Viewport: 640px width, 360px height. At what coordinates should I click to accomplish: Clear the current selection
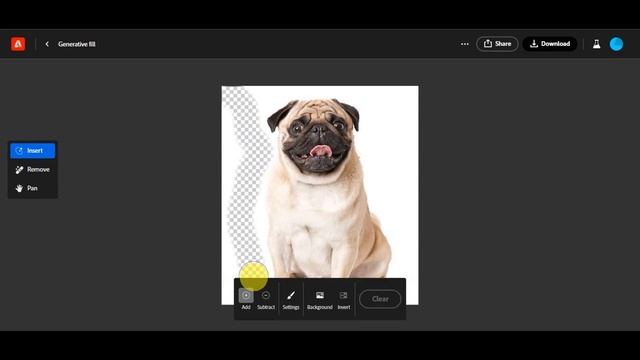[380, 299]
